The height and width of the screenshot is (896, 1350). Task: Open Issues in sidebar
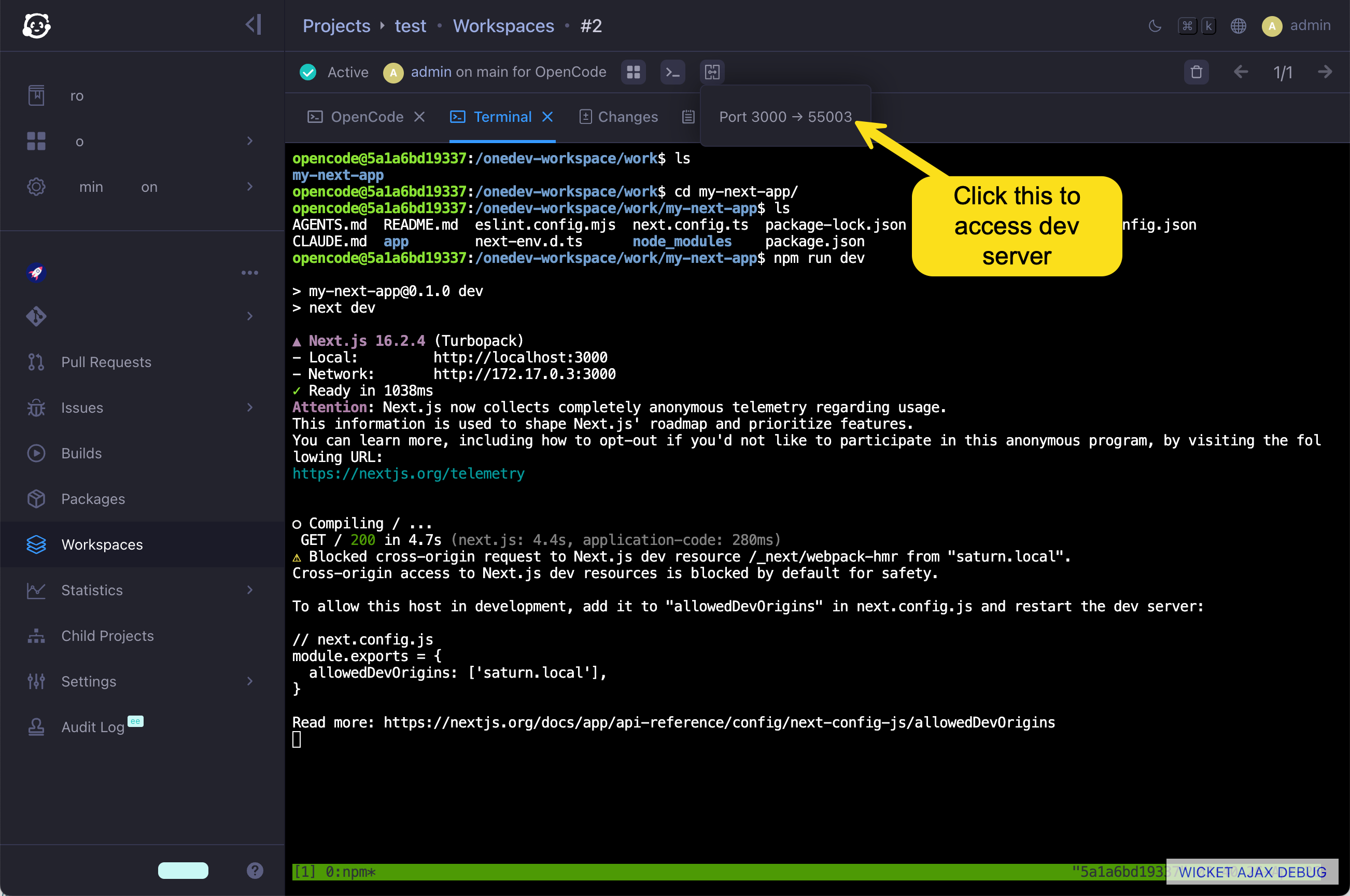pos(82,408)
